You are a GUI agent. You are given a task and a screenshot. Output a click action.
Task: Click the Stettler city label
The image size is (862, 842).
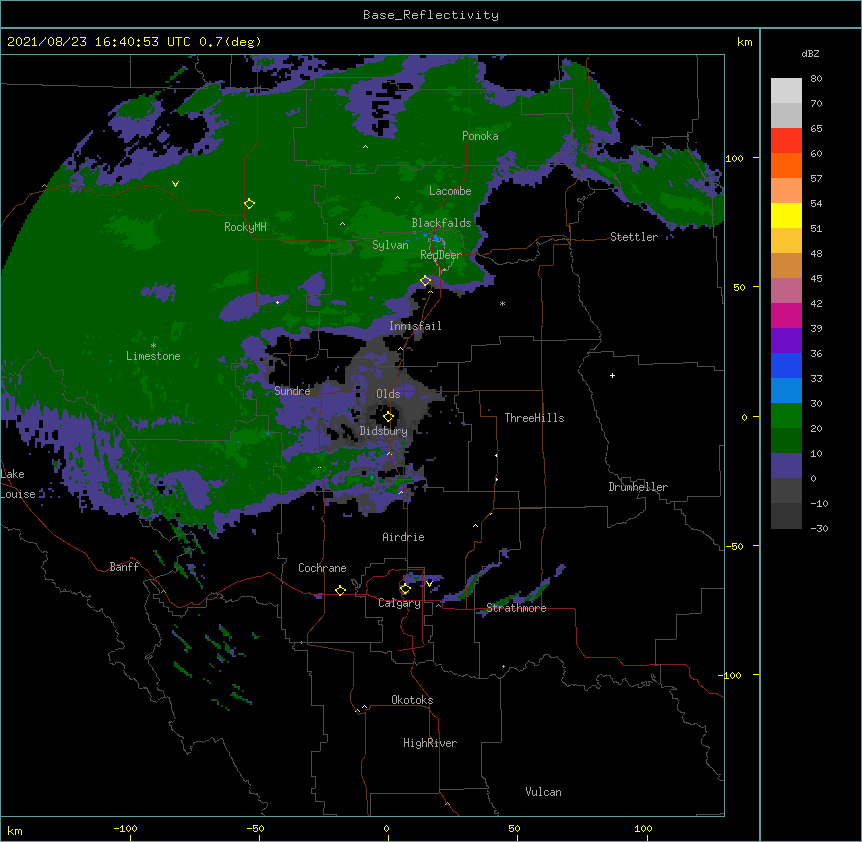click(x=634, y=237)
